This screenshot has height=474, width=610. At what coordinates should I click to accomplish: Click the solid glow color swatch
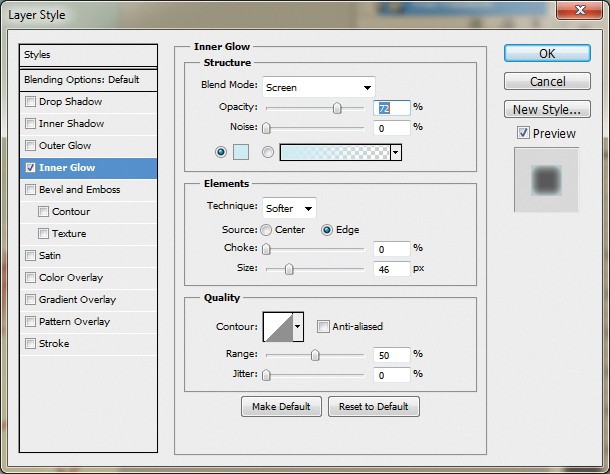[x=241, y=152]
